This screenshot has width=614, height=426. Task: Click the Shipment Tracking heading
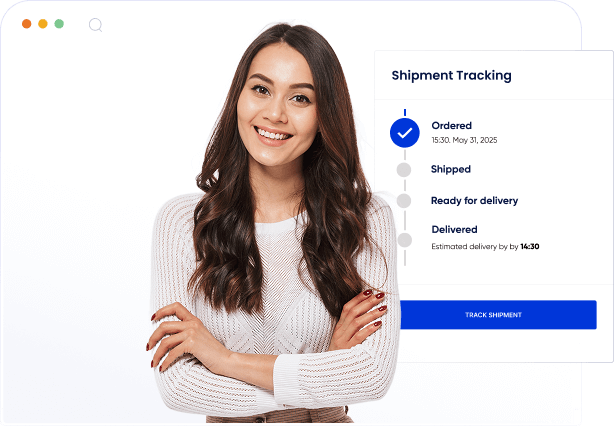tap(451, 75)
